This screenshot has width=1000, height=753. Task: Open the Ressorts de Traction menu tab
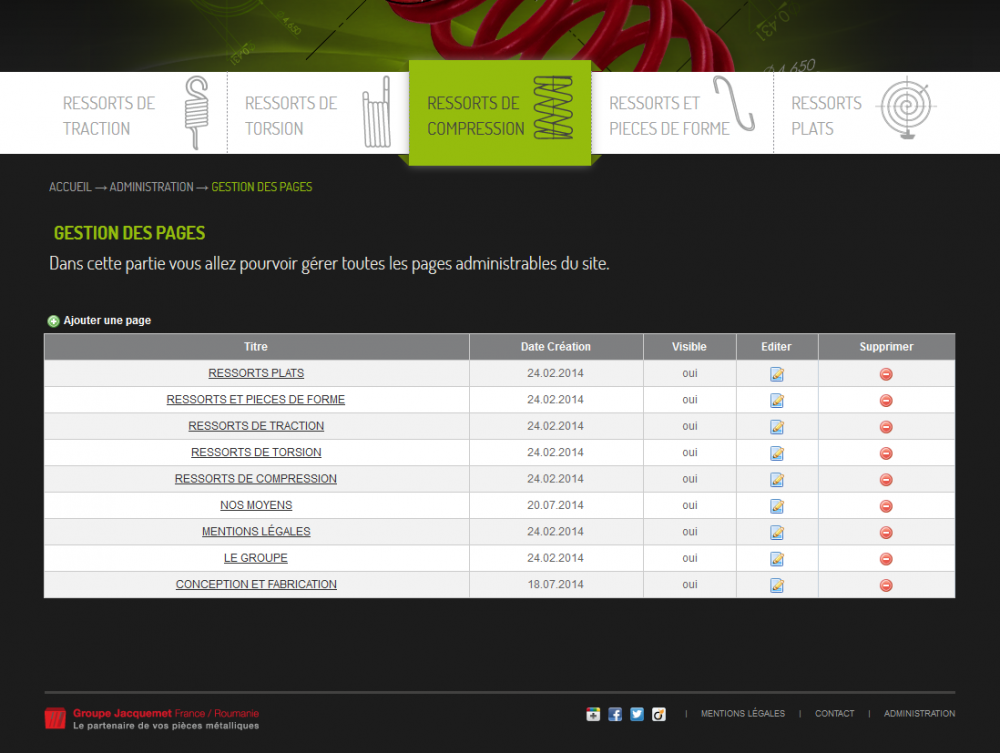[x=136, y=114]
